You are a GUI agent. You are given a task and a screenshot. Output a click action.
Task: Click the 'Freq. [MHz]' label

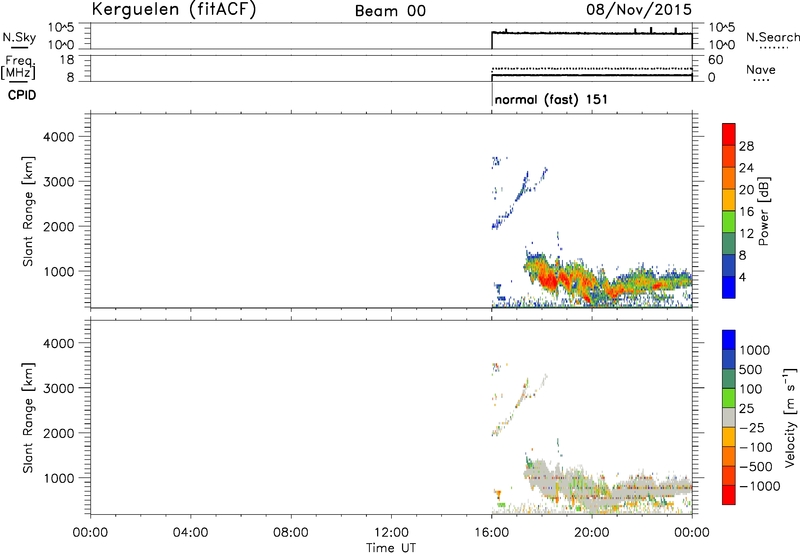coord(18,67)
